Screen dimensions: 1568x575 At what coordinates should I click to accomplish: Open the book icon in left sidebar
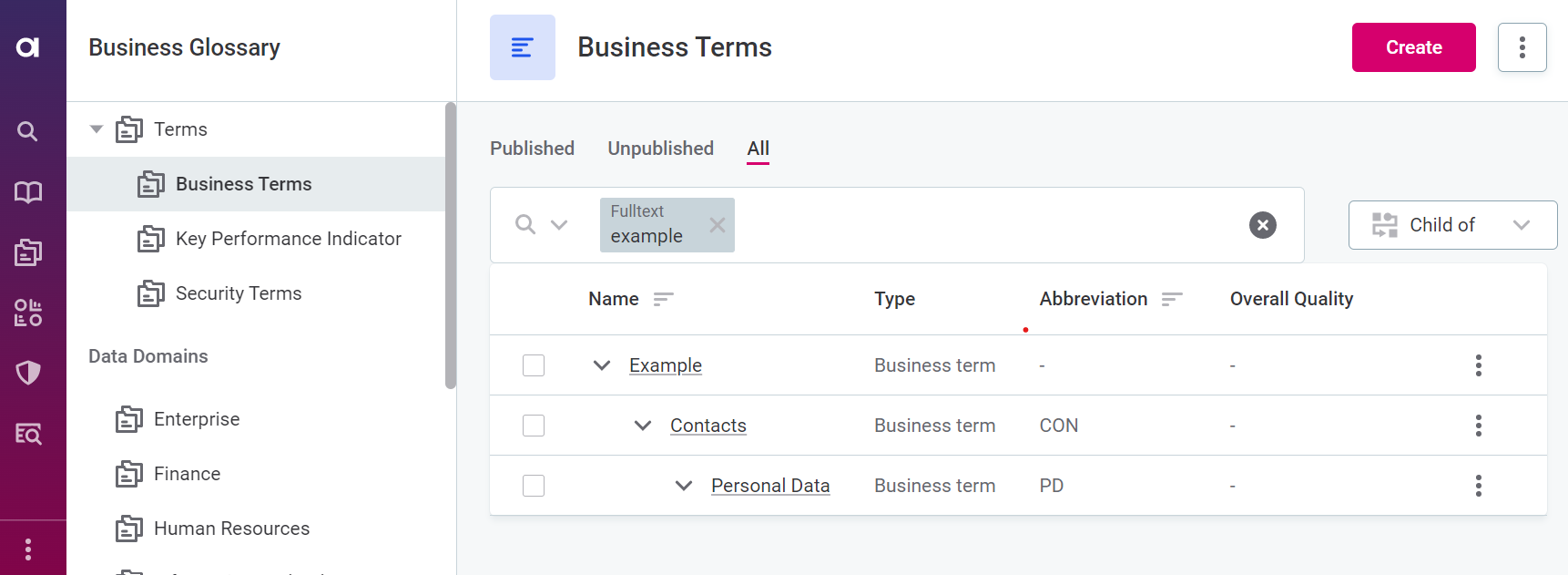[x=28, y=192]
